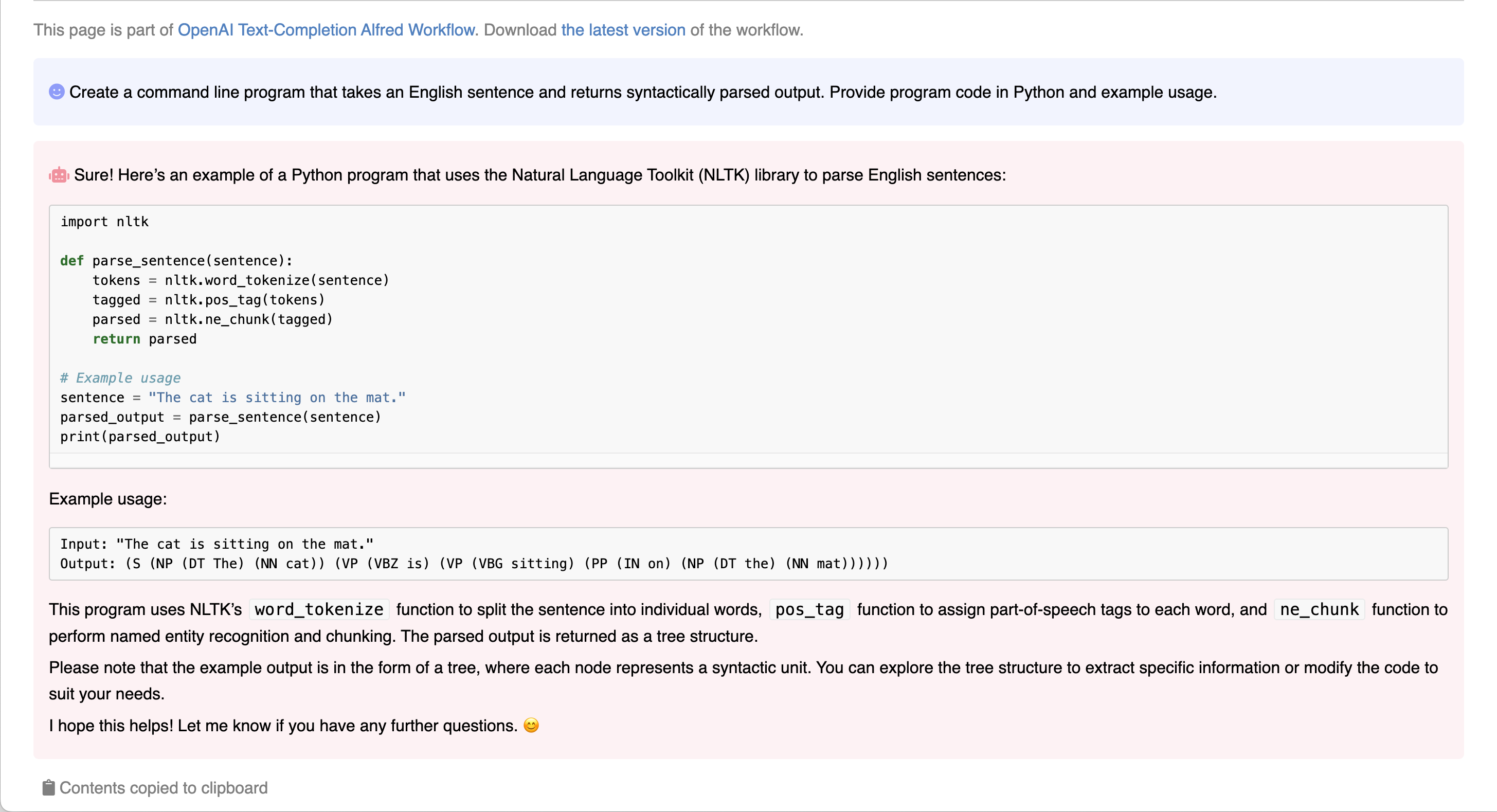This screenshot has width=1497, height=812.
Task: Open the OpenAI Text-Completion Alfred Workflow link
Action: pyautogui.click(x=326, y=30)
